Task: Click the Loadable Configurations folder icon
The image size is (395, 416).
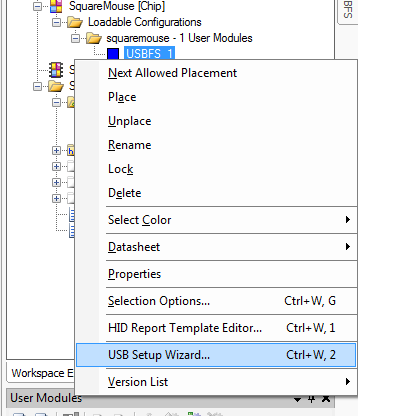Action: click(75, 22)
